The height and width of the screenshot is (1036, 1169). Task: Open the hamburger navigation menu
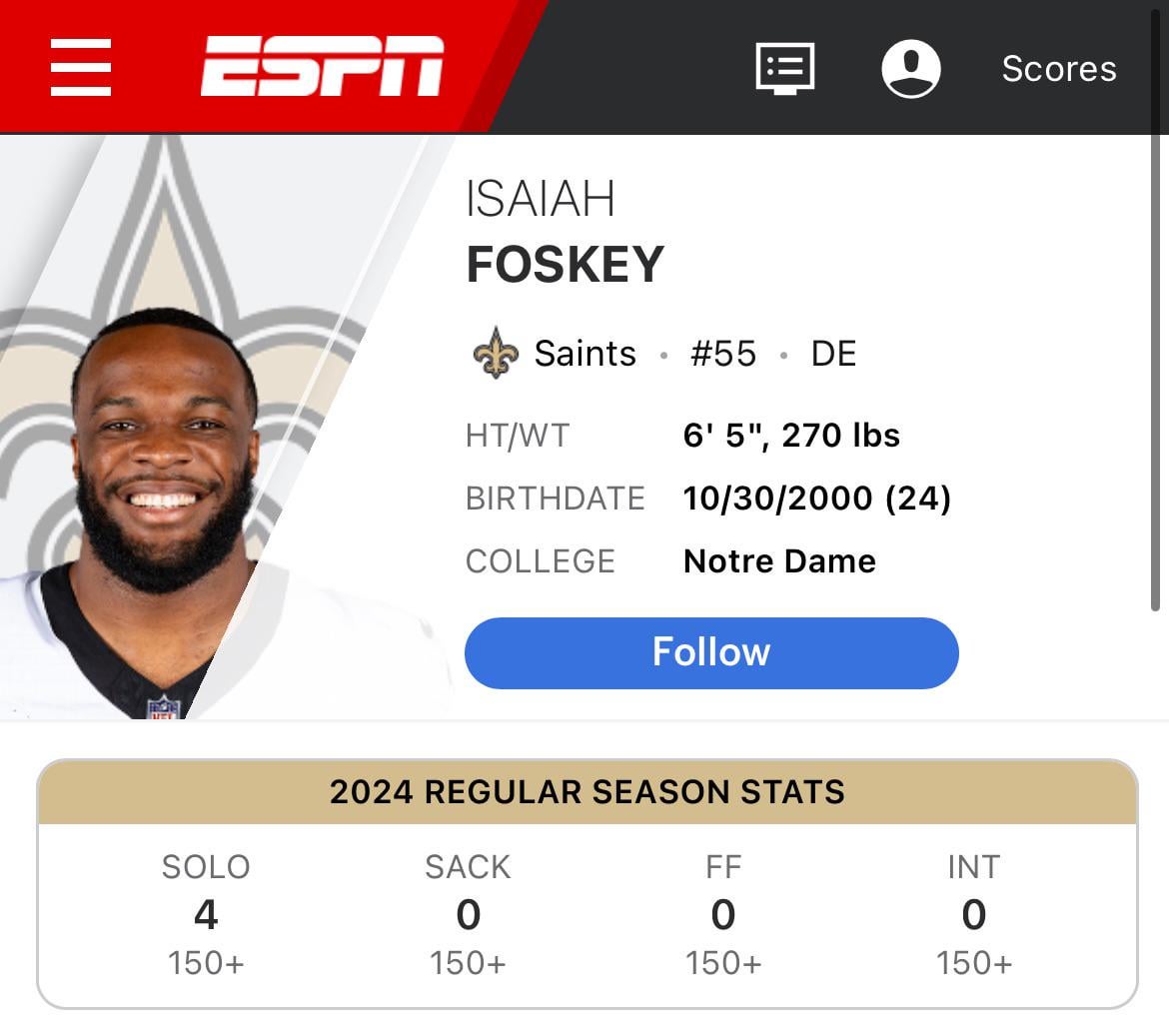click(80, 68)
